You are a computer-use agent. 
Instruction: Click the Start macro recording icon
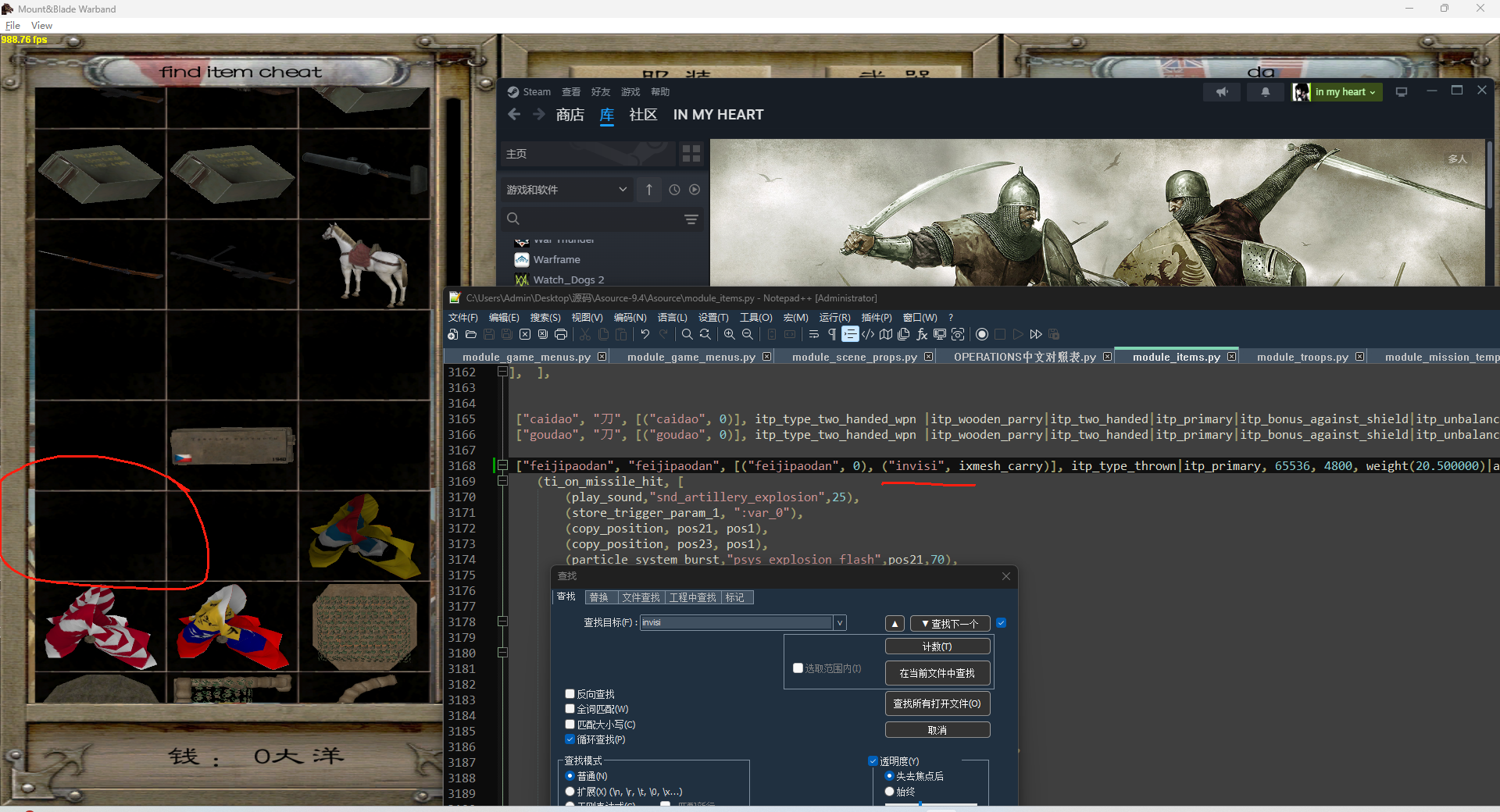(x=982, y=334)
